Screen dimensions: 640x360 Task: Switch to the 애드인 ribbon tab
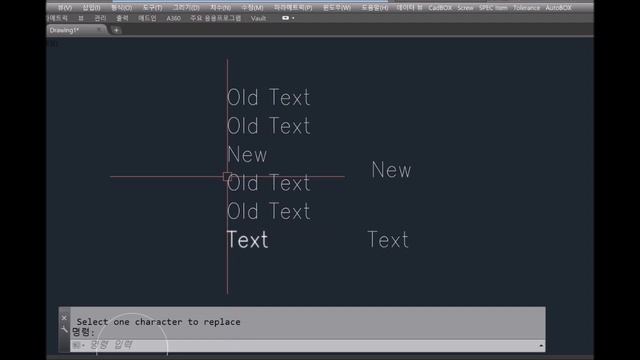(147, 18)
